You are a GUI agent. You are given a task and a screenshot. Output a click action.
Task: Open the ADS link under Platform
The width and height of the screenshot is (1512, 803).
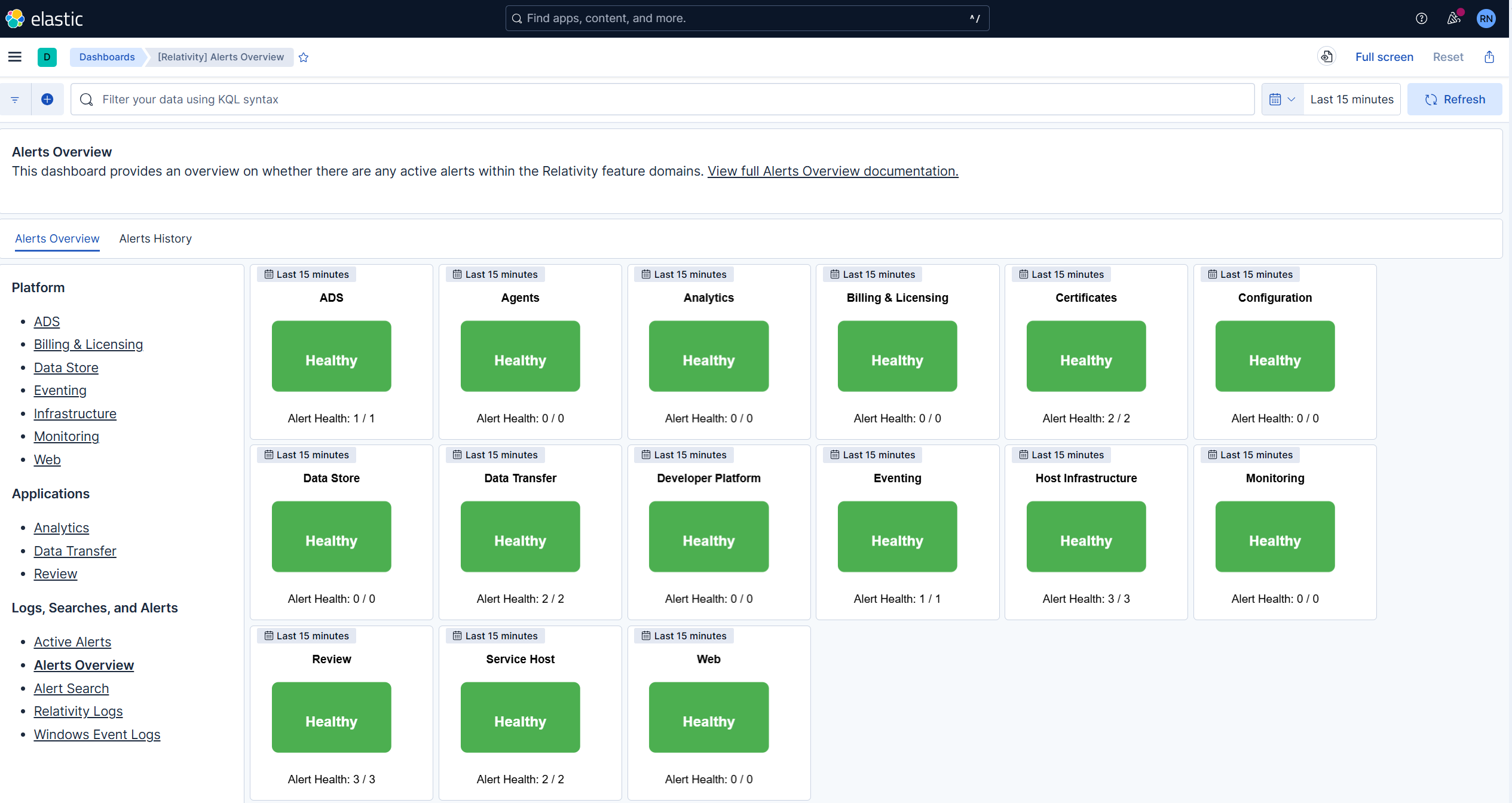pos(47,321)
